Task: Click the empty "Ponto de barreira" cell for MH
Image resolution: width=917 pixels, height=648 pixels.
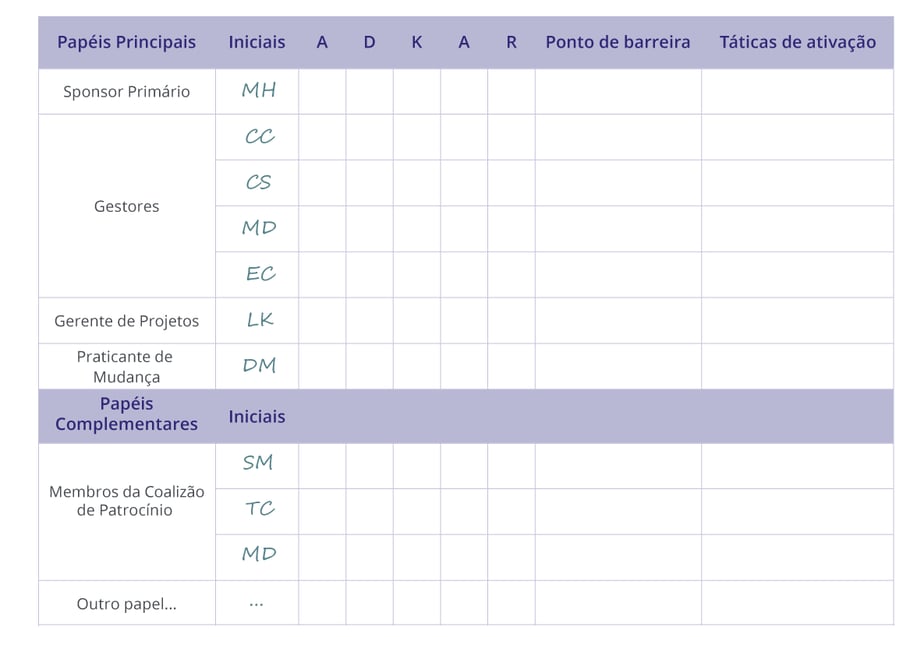Action: tap(617, 91)
